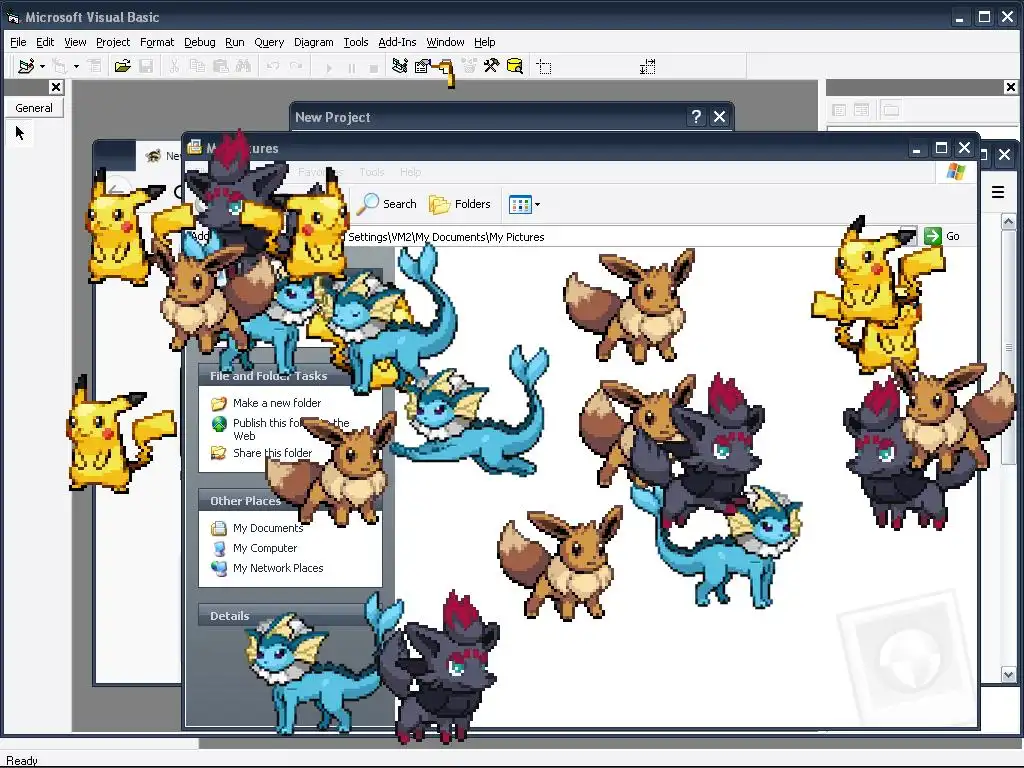Click View Object in Project Explorer
Image resolution: width=1024 pixels, height=768 pixels.
tap(861, 110)
